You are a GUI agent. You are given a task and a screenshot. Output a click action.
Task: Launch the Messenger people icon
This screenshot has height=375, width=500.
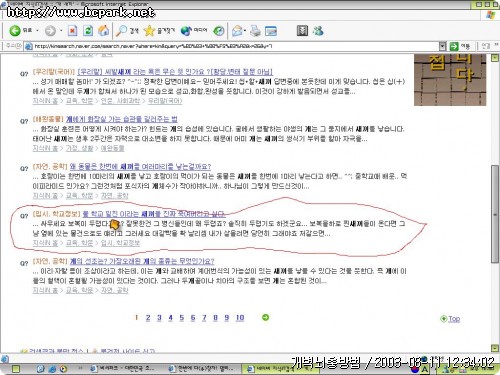pos(318,31)
